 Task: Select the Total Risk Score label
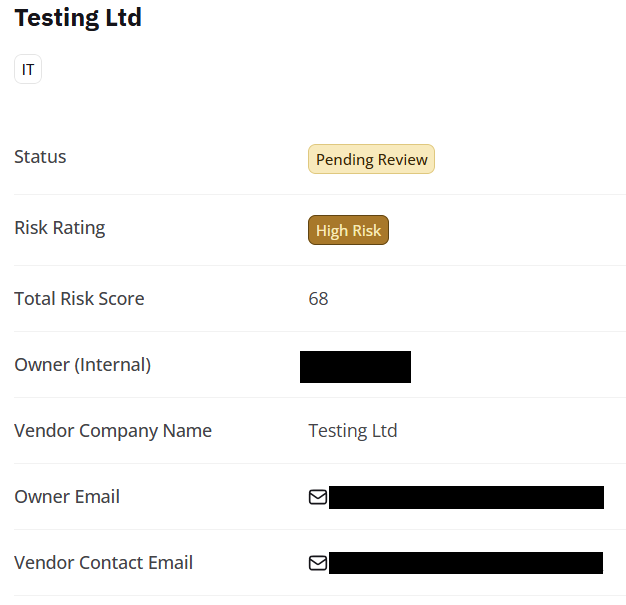point(79,299)
